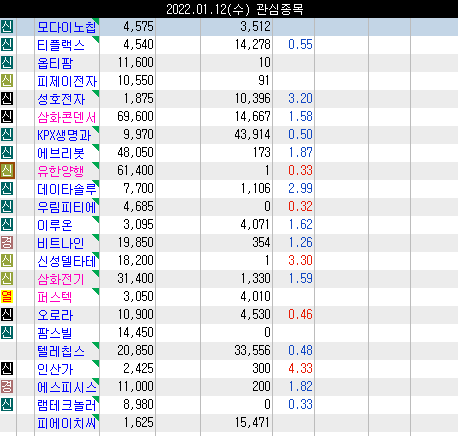Click the 신 badge beside 에브리봇
Screen dimensions: 458x436
point(7,153)
